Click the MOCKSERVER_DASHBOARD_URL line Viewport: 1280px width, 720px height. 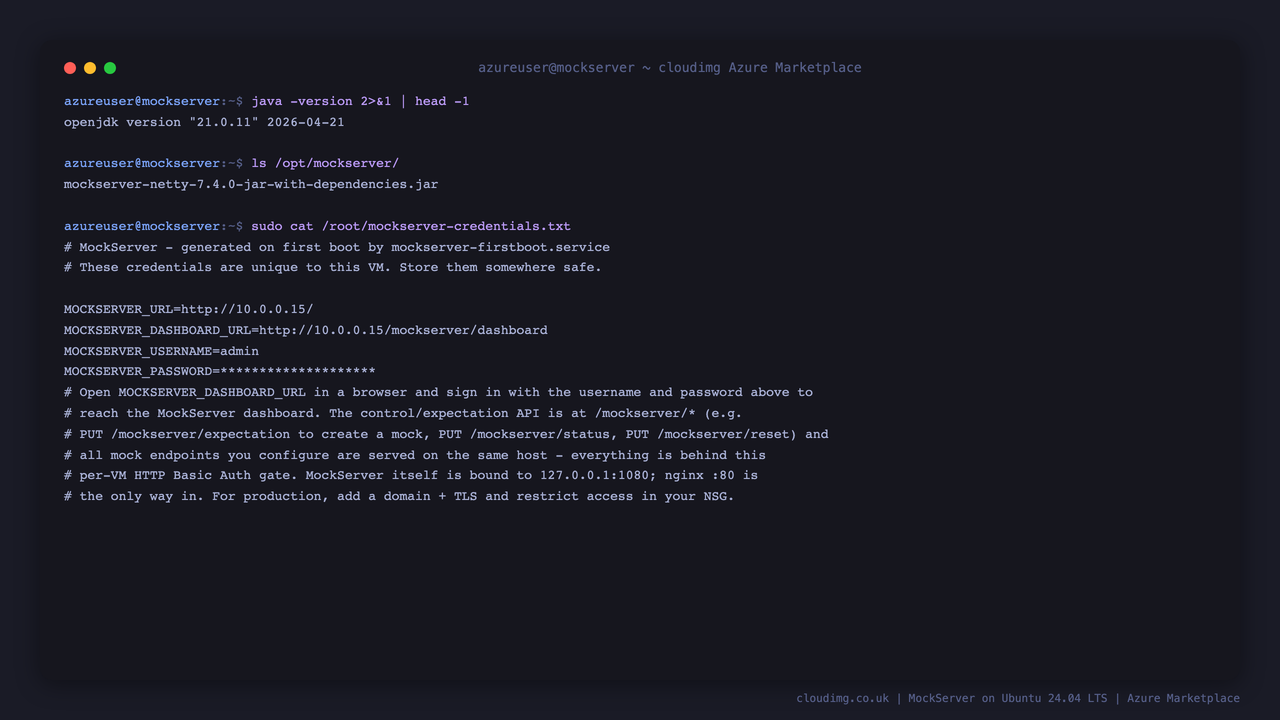point(306,330)
